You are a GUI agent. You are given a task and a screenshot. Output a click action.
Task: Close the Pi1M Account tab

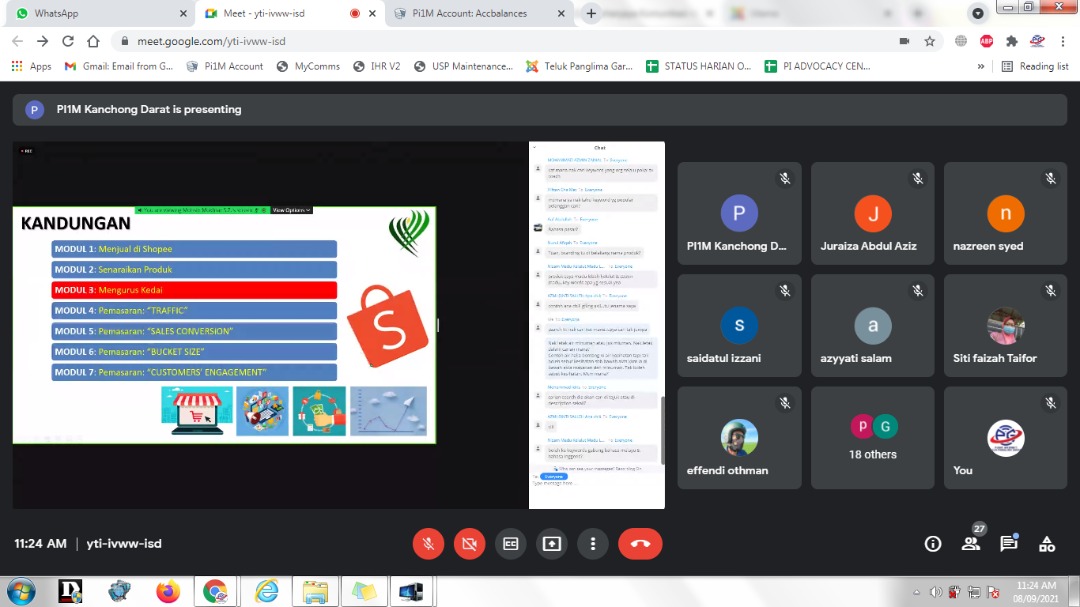tap(561, 13)
